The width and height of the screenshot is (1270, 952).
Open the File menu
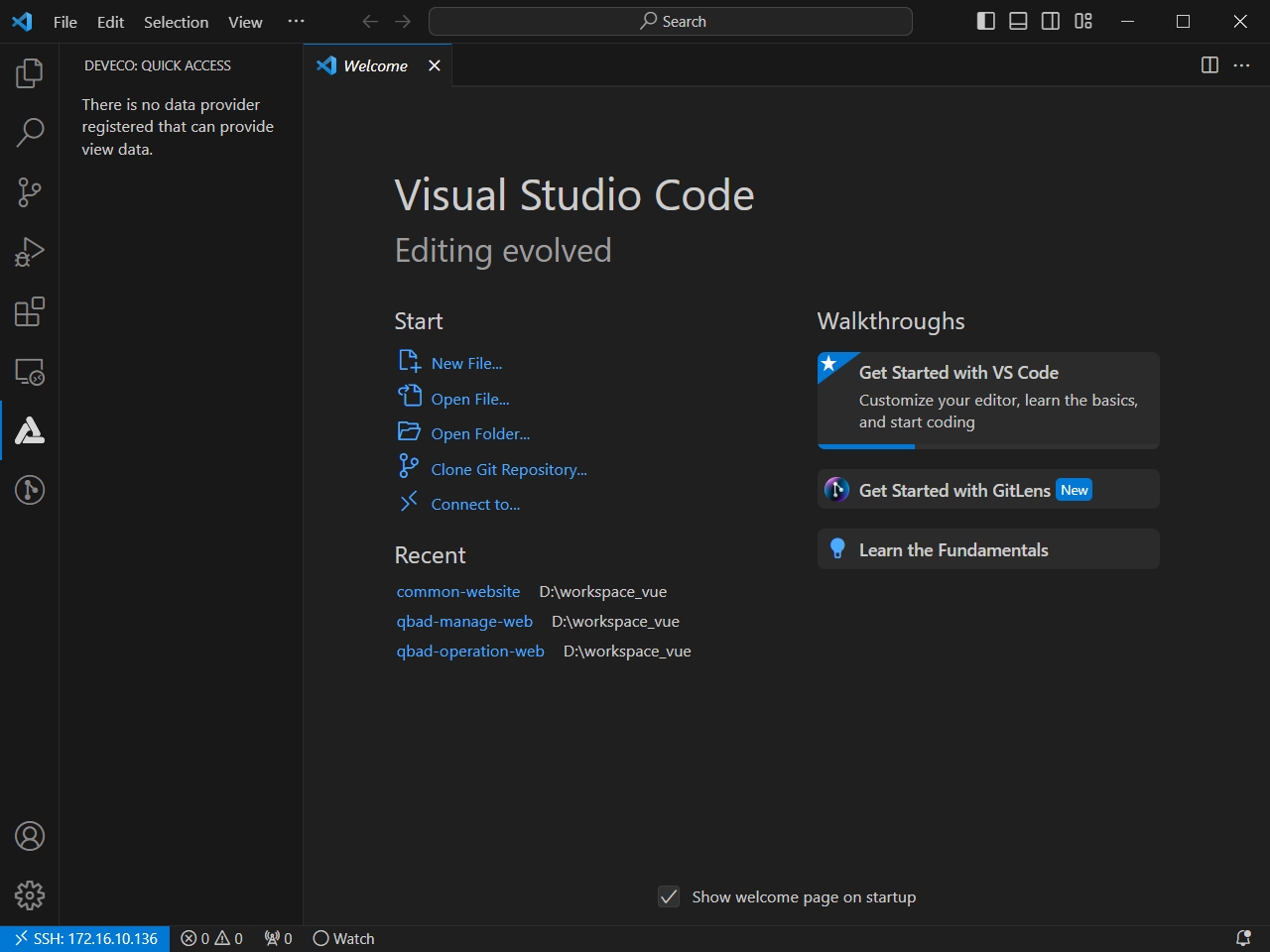(x=65, y=22)
